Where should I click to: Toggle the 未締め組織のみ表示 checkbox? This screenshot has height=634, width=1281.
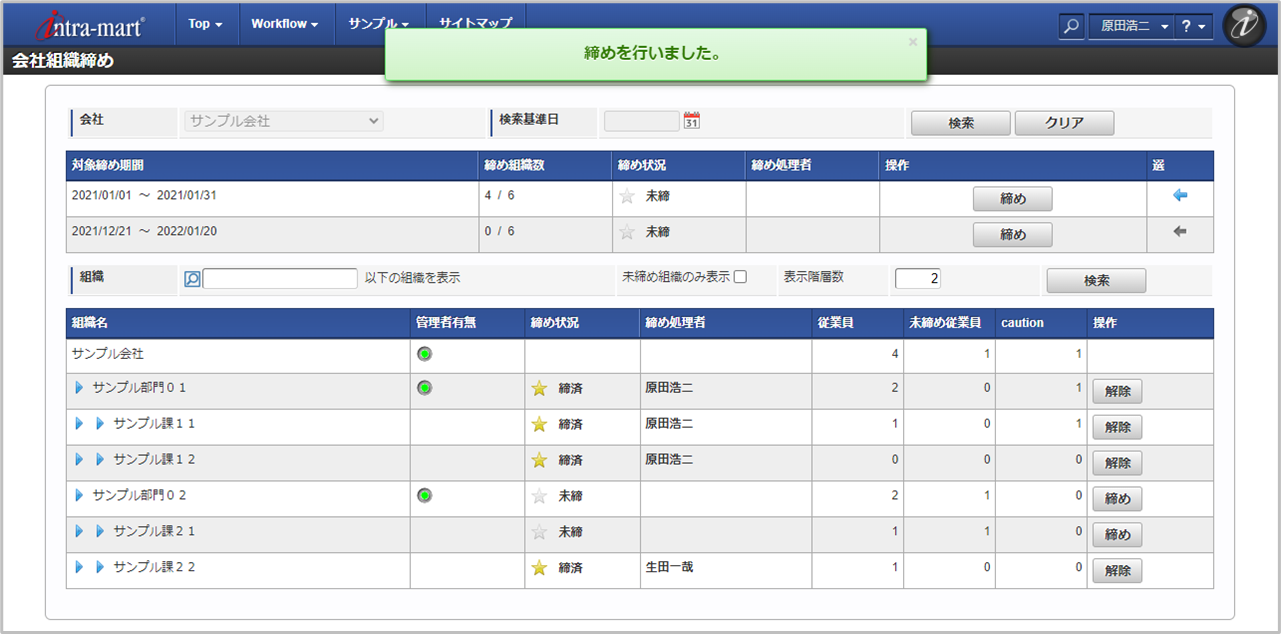[740, 277]
